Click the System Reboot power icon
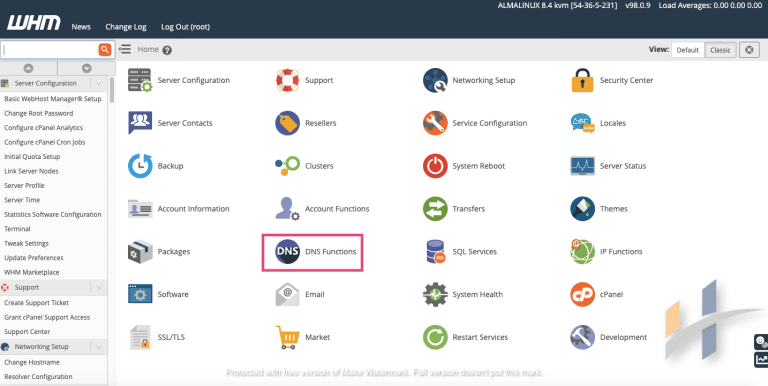The image size is (768, 386). point(435,166)
